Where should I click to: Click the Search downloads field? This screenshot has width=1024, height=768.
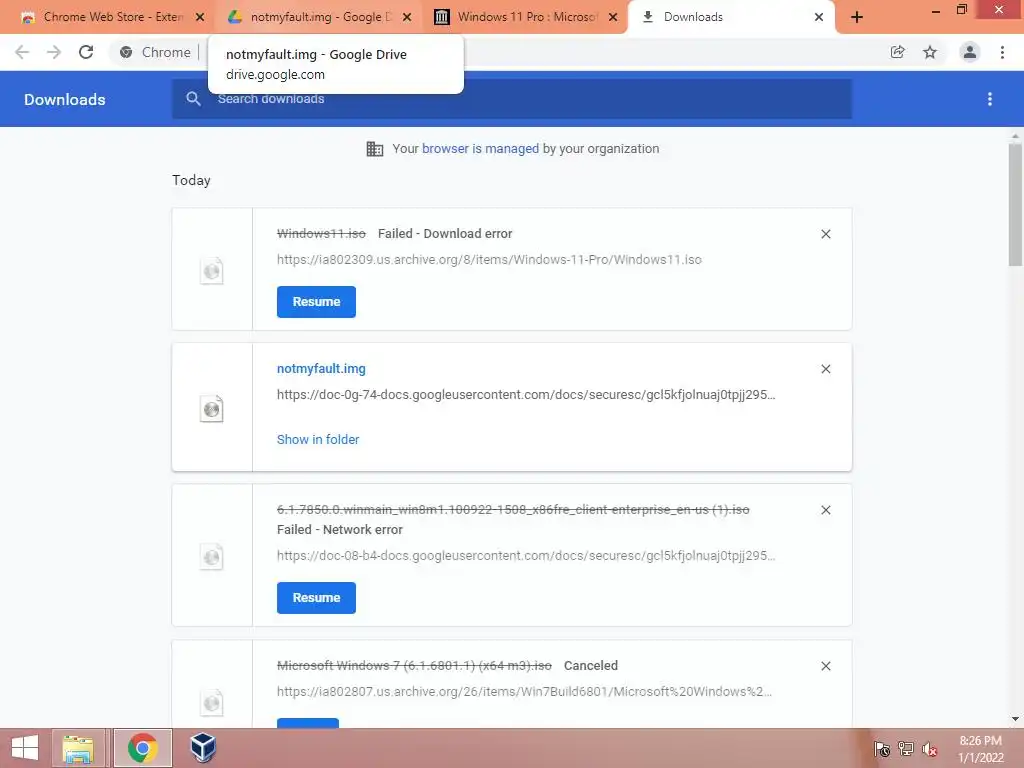pos(511,99)
